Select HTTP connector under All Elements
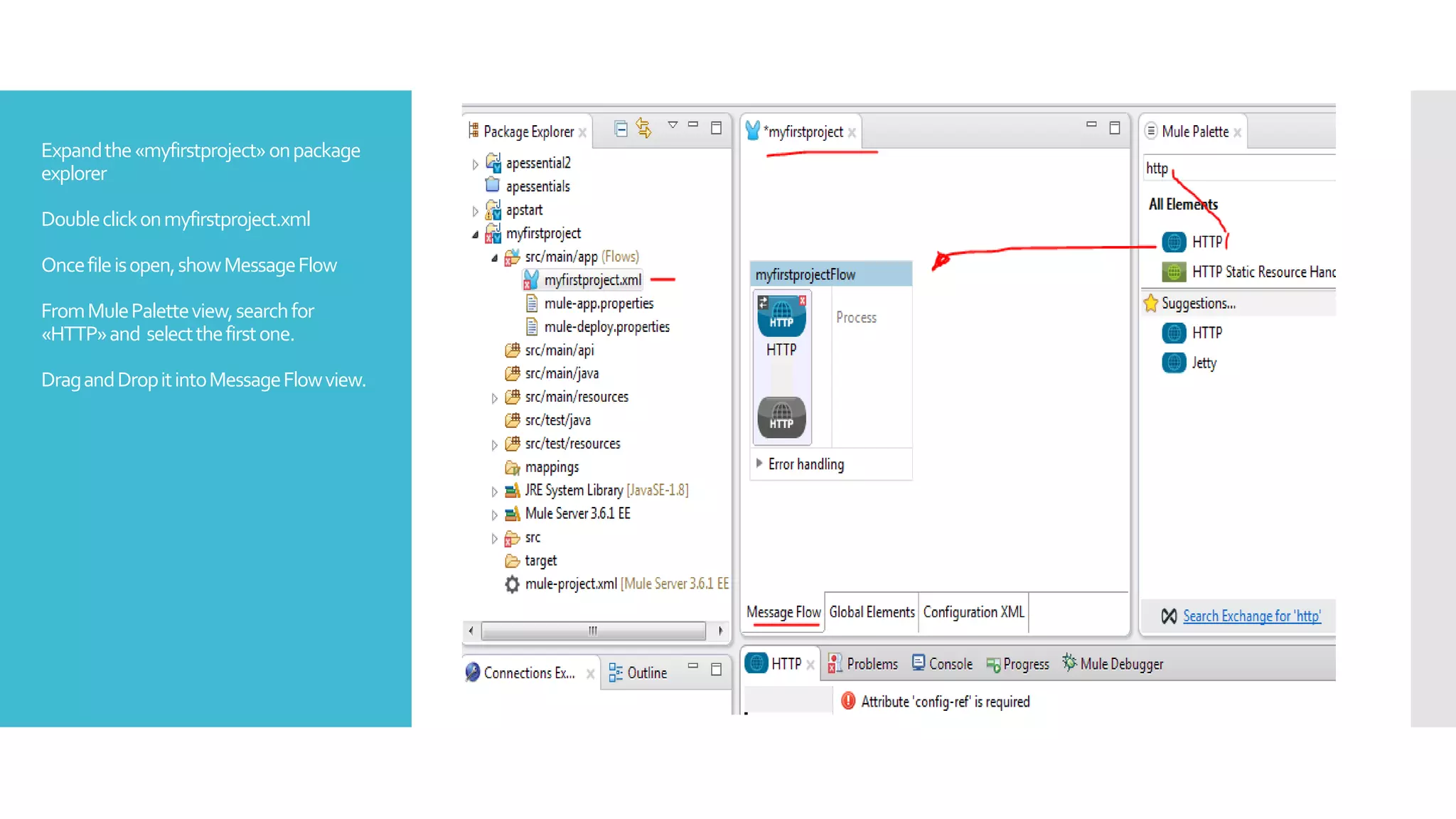1456x819 pixels. coord(1192,242)
